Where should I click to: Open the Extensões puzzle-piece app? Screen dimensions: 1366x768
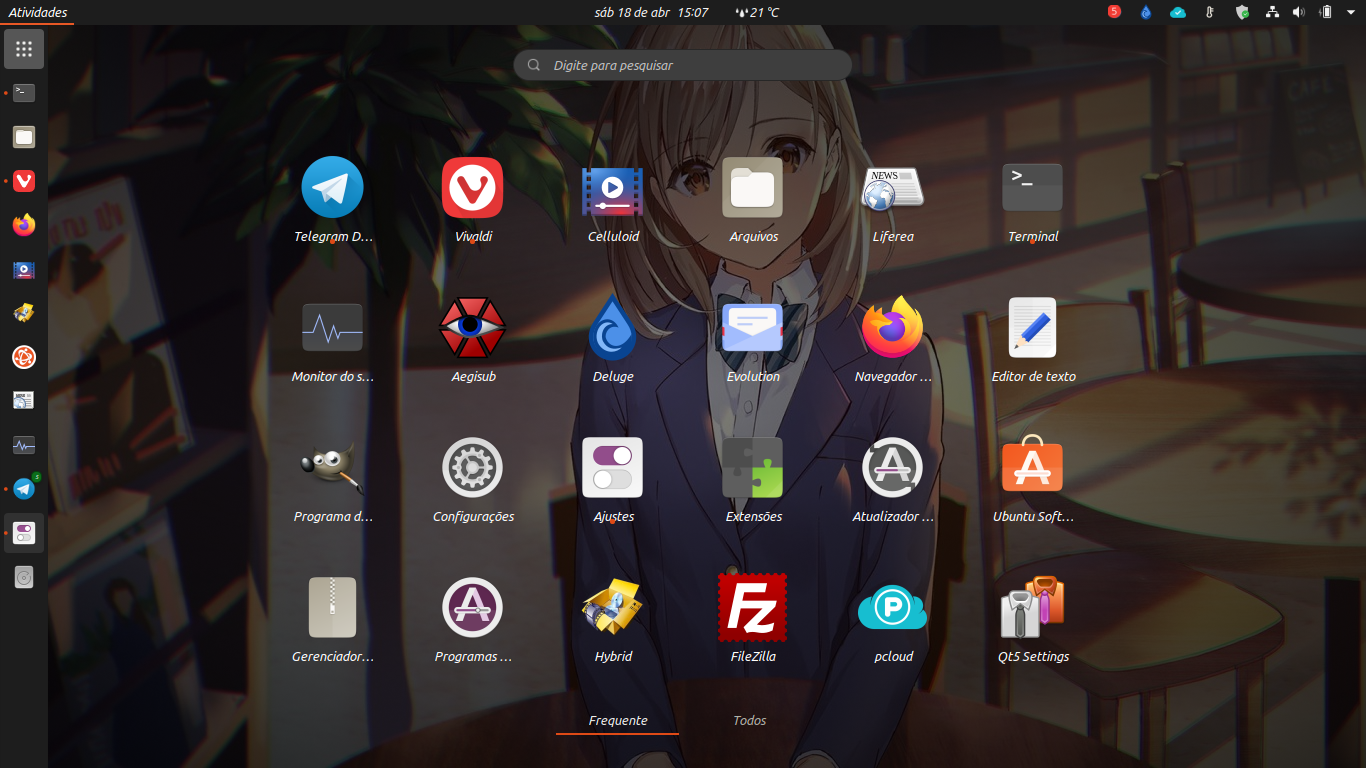pyautogui.click(x=753, y=468)
